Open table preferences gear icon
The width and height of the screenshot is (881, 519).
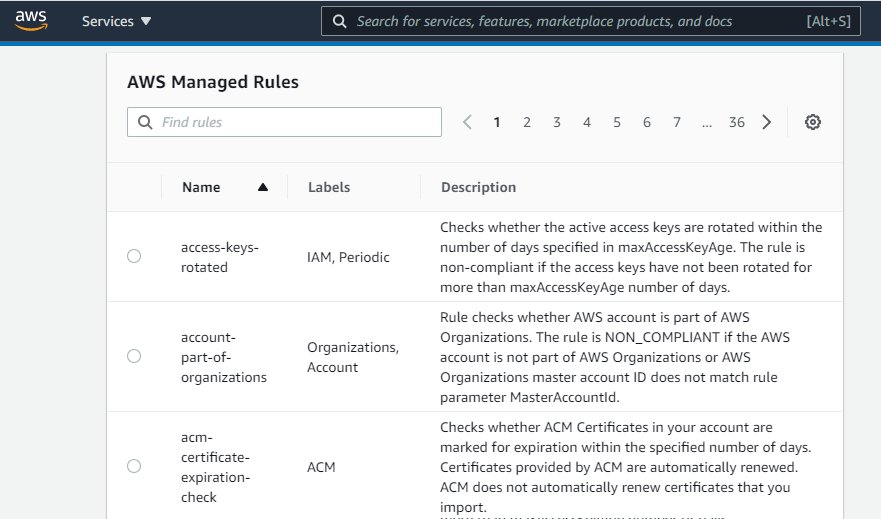[812, 122]
